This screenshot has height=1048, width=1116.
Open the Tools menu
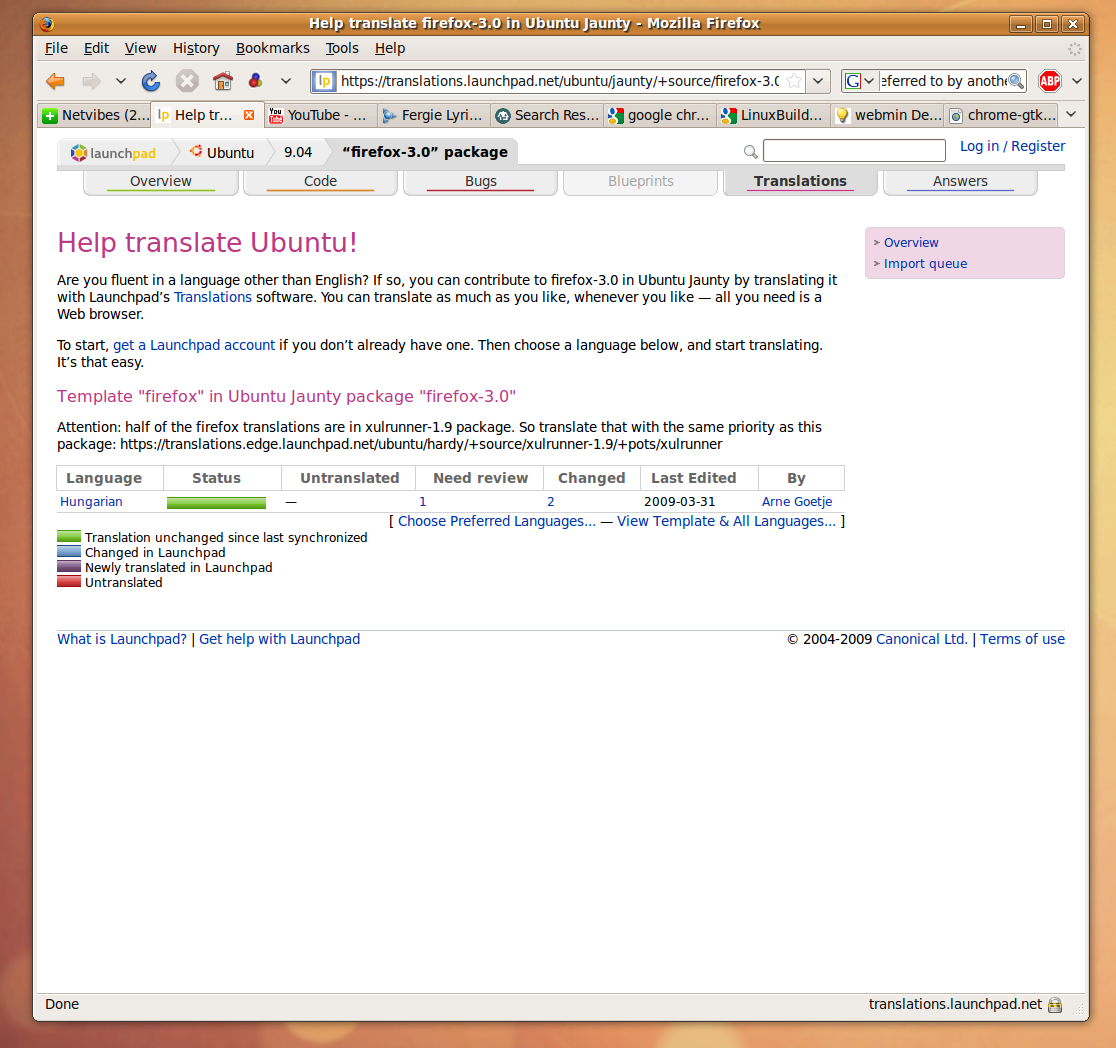click(342, 48)
